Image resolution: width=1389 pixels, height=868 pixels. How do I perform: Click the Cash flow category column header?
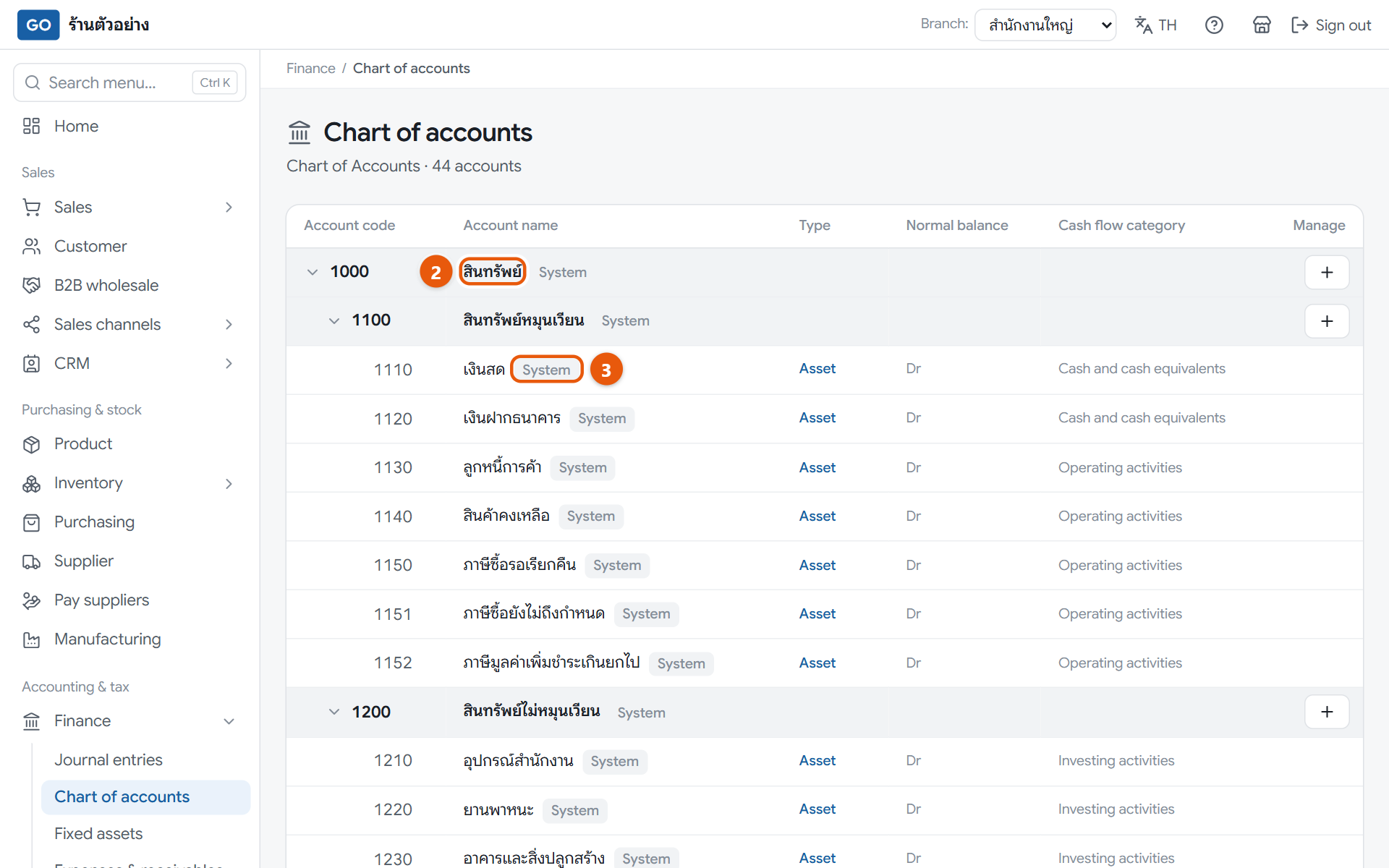[x=1121, y=226]
